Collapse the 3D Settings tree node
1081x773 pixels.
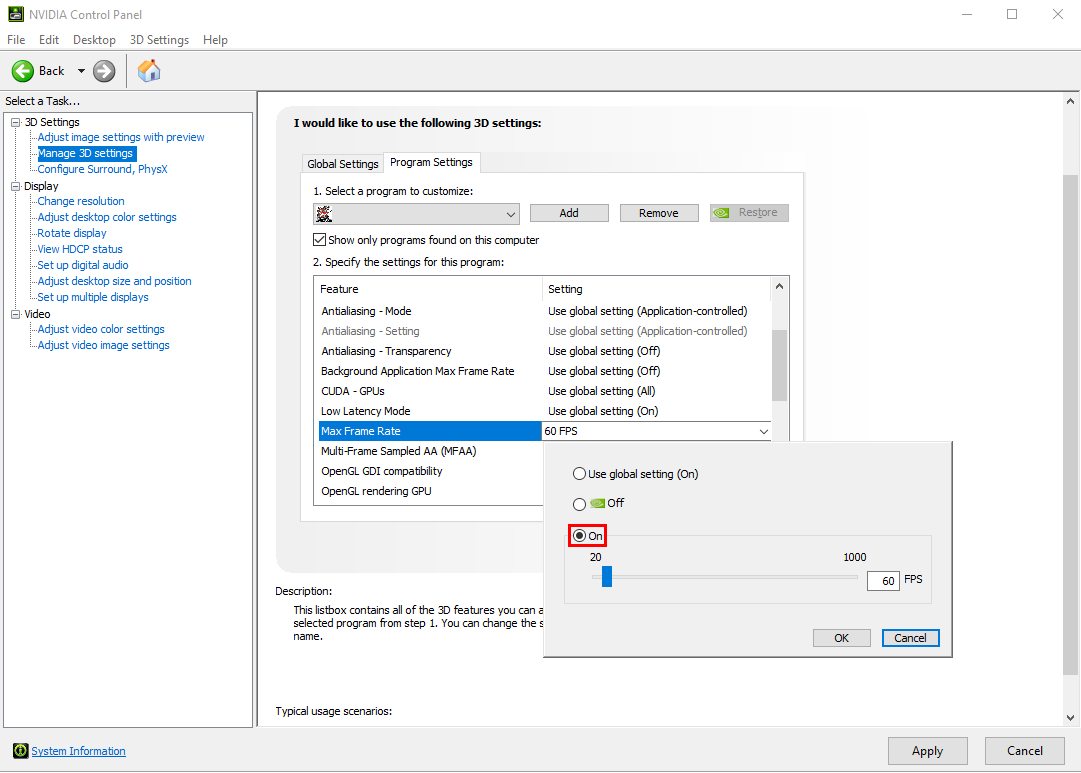pyautogui.click(x=15, y=122)
